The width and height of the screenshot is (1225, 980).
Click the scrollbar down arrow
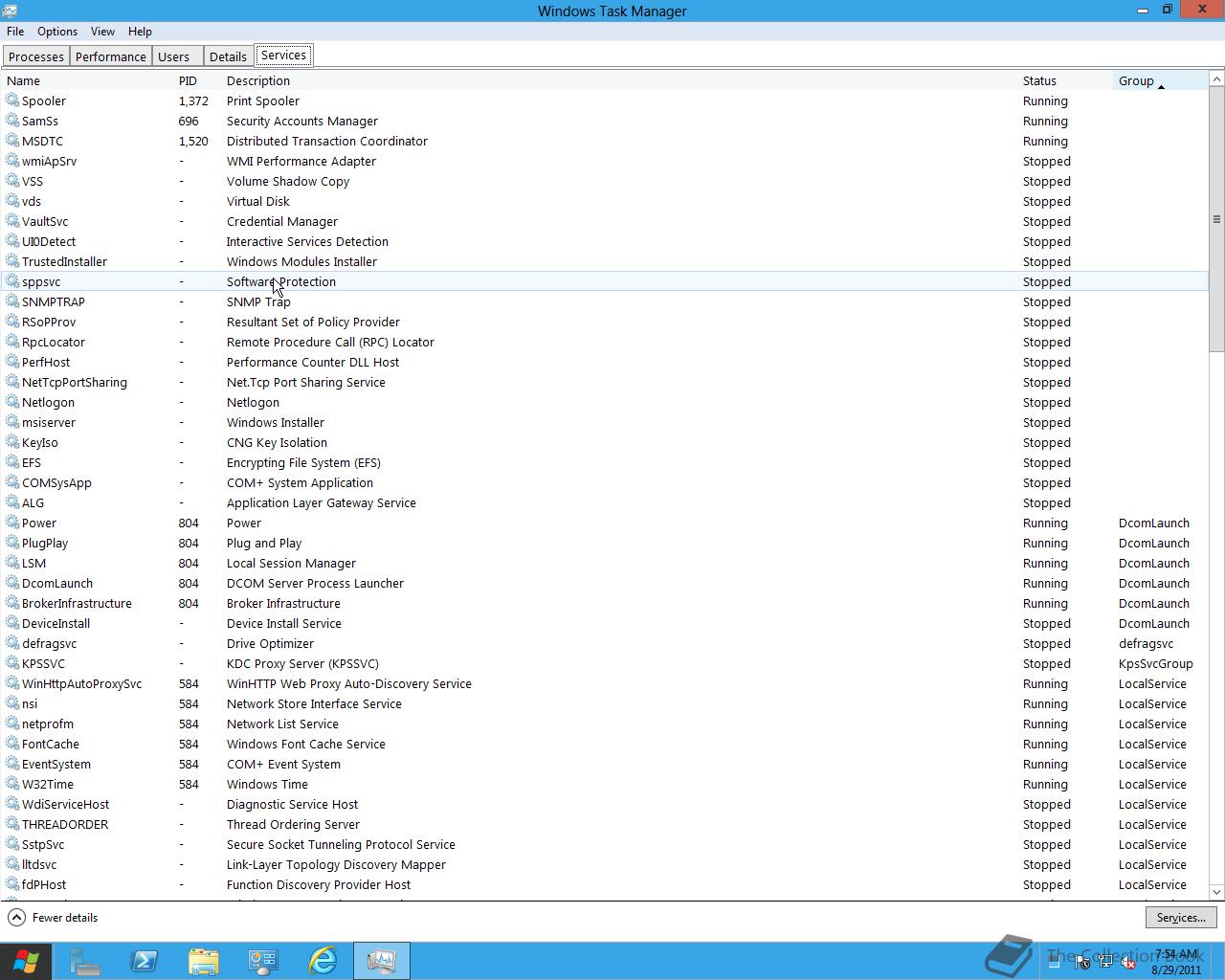[x=1217, y=892]
